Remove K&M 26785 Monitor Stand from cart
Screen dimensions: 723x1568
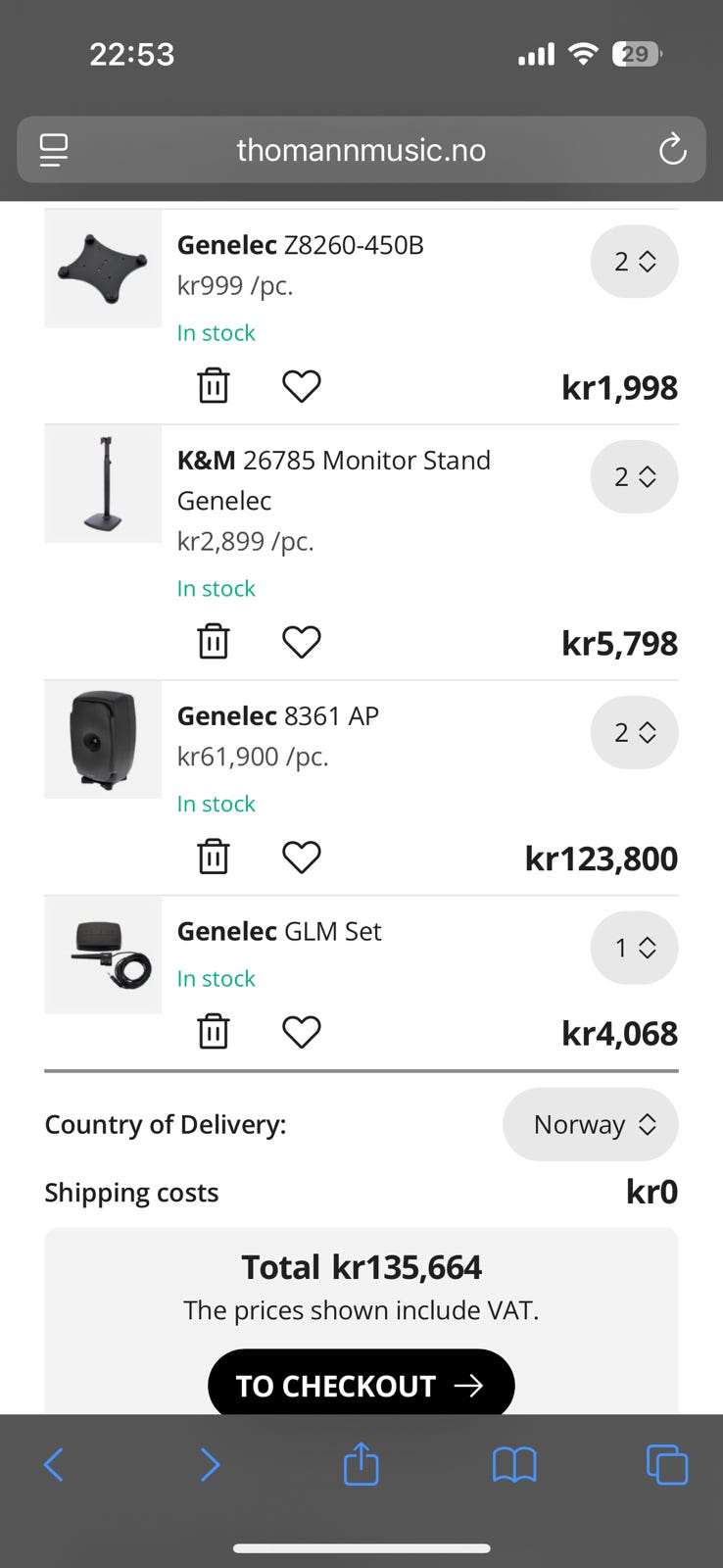click(x=214, y=642)
